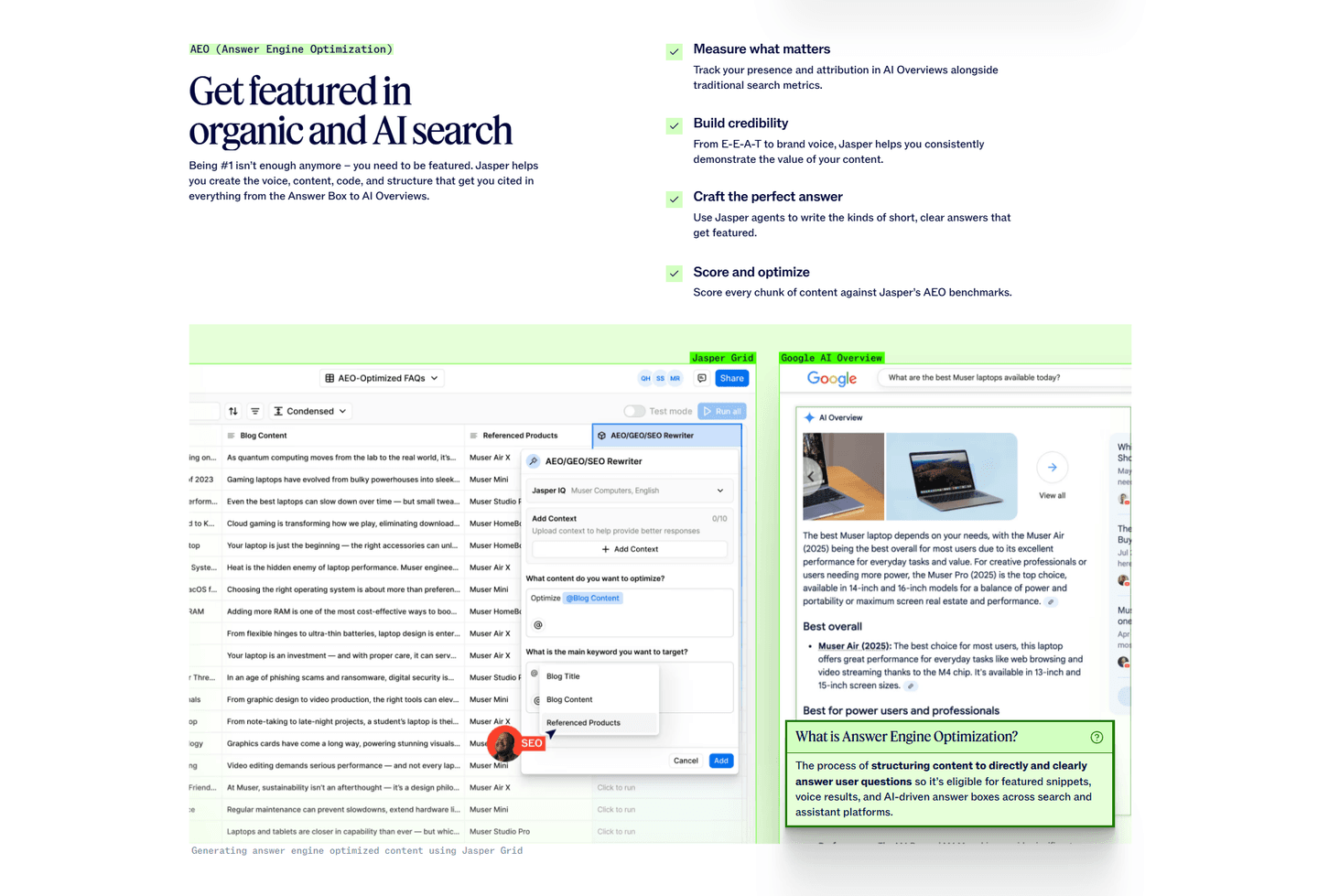Screen dimensions: 1318x896
Task: Select the QH collaborator avatar
Action: 645,378
